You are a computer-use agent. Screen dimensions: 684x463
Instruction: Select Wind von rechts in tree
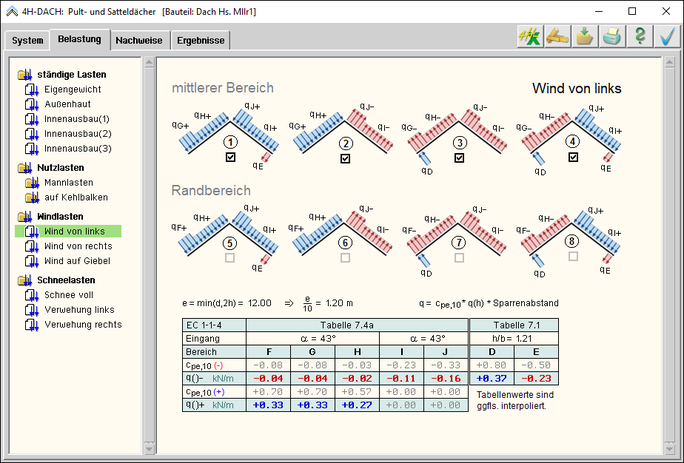(78, 246)
